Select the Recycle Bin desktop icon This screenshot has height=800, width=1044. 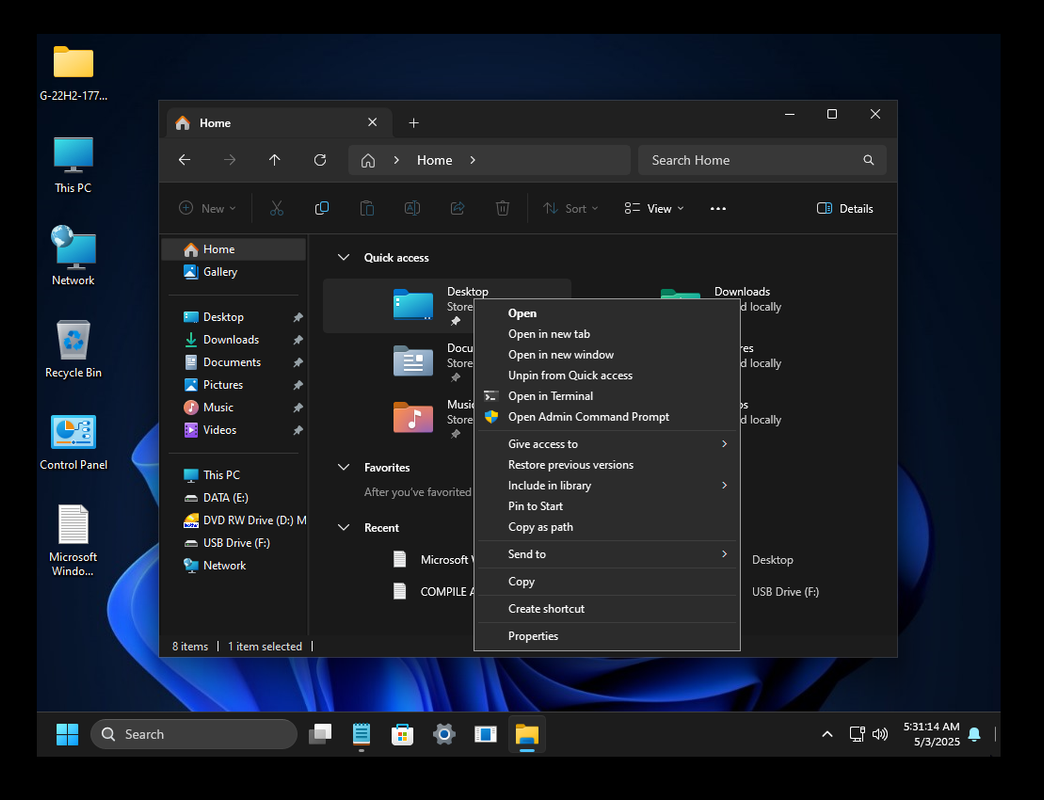coord(73,349)
